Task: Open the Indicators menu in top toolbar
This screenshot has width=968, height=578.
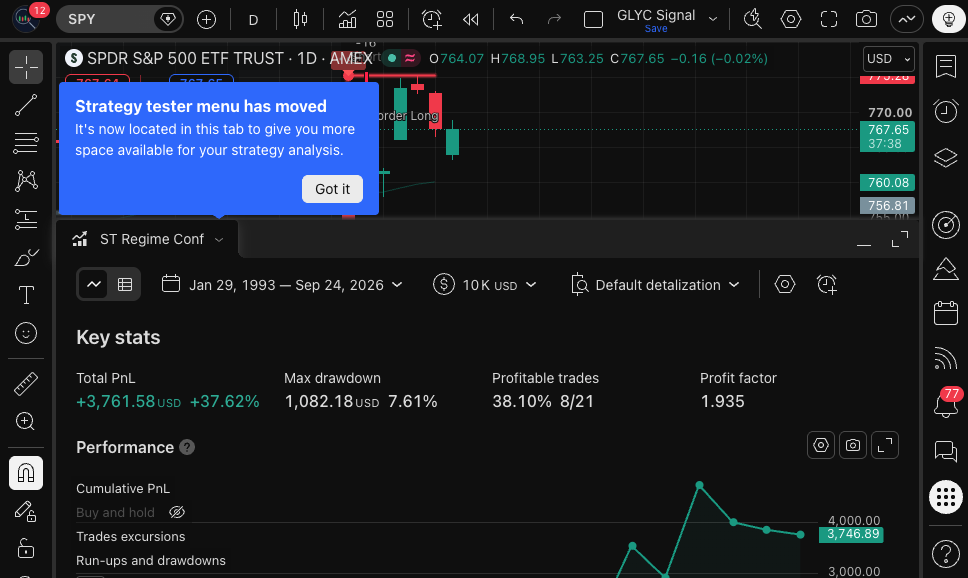Action: (348, 20)
